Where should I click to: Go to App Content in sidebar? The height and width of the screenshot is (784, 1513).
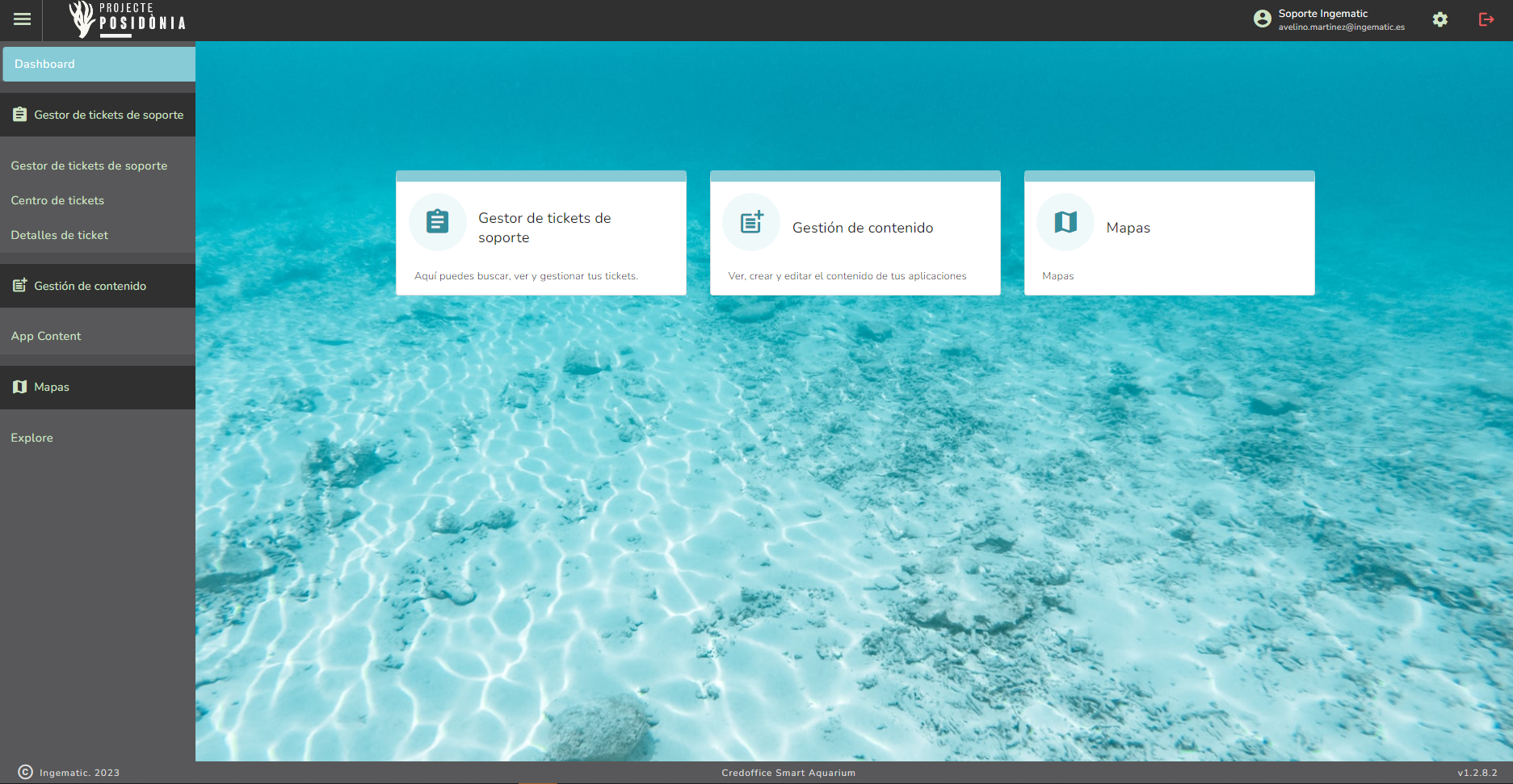tap(46, 336)
